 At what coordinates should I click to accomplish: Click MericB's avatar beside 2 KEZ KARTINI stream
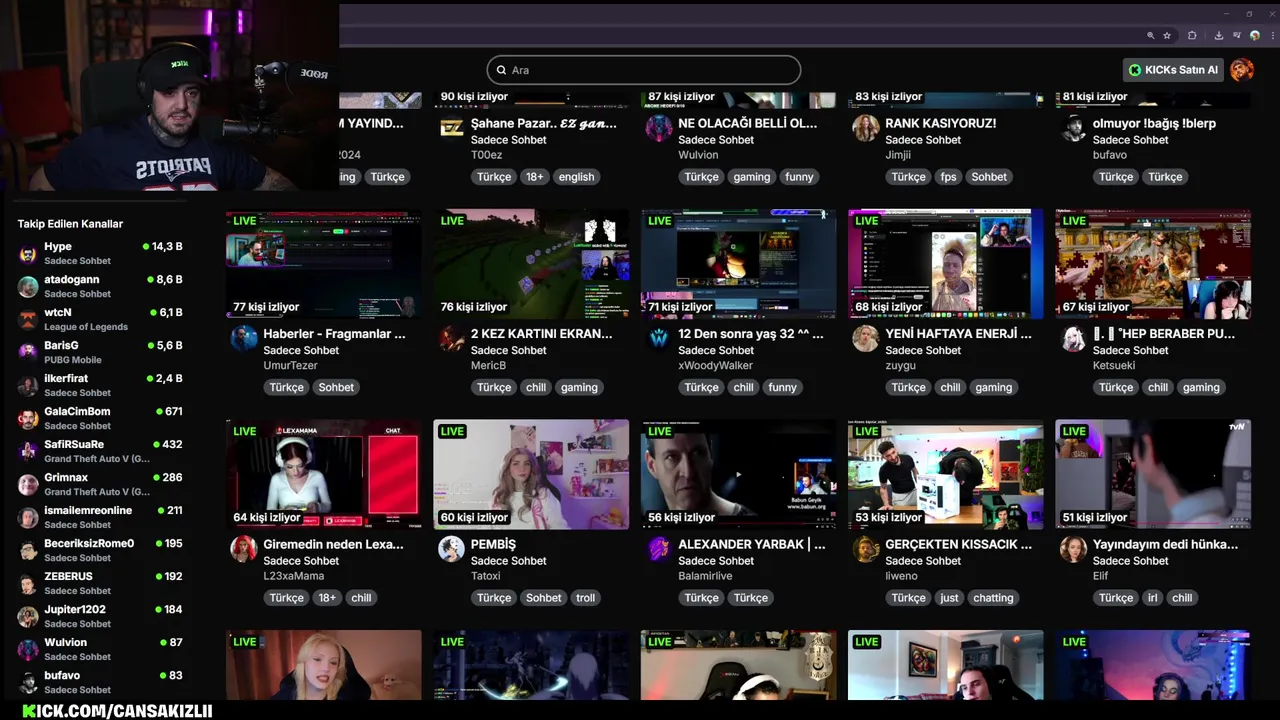coord(452,338)
